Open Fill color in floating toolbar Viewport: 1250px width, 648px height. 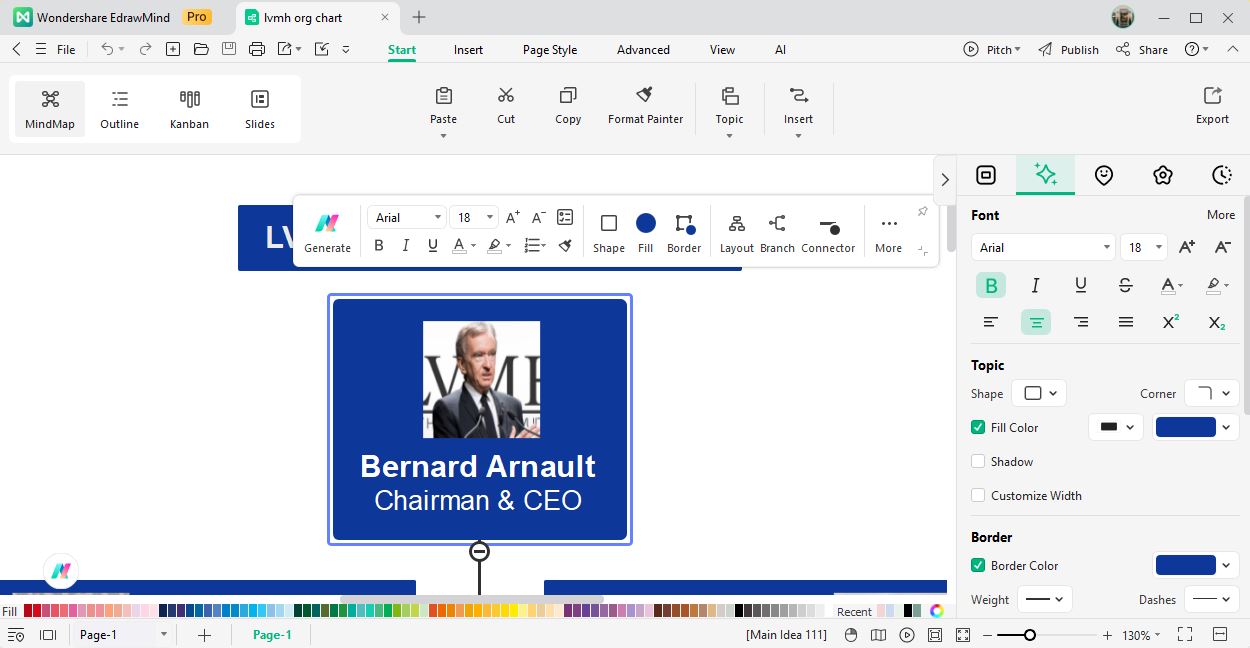pos(646,232)
